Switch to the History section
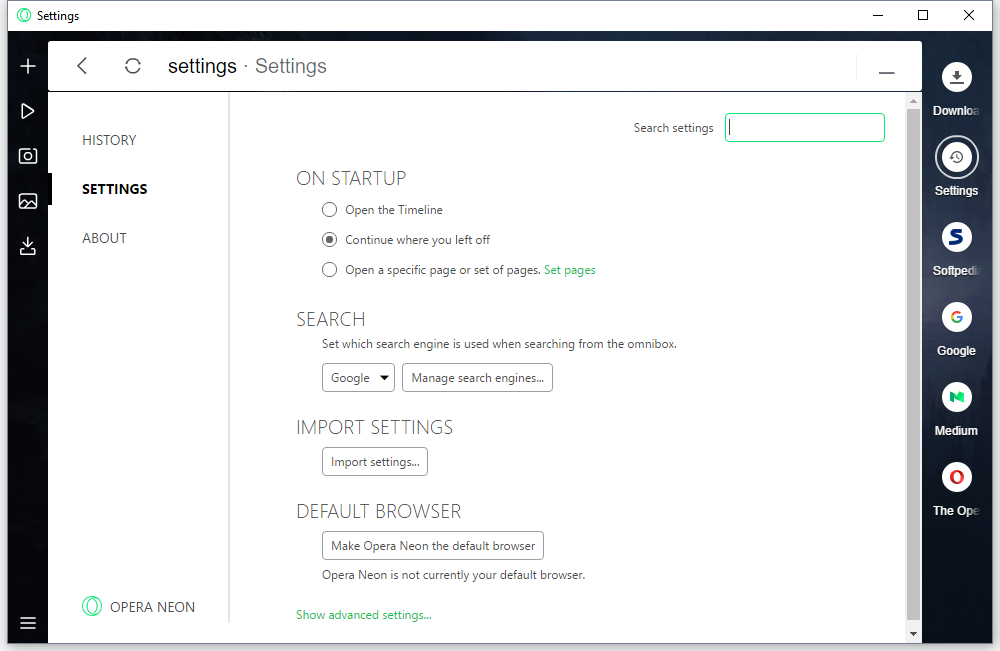The image size is (1000, 651). [109, 140]
